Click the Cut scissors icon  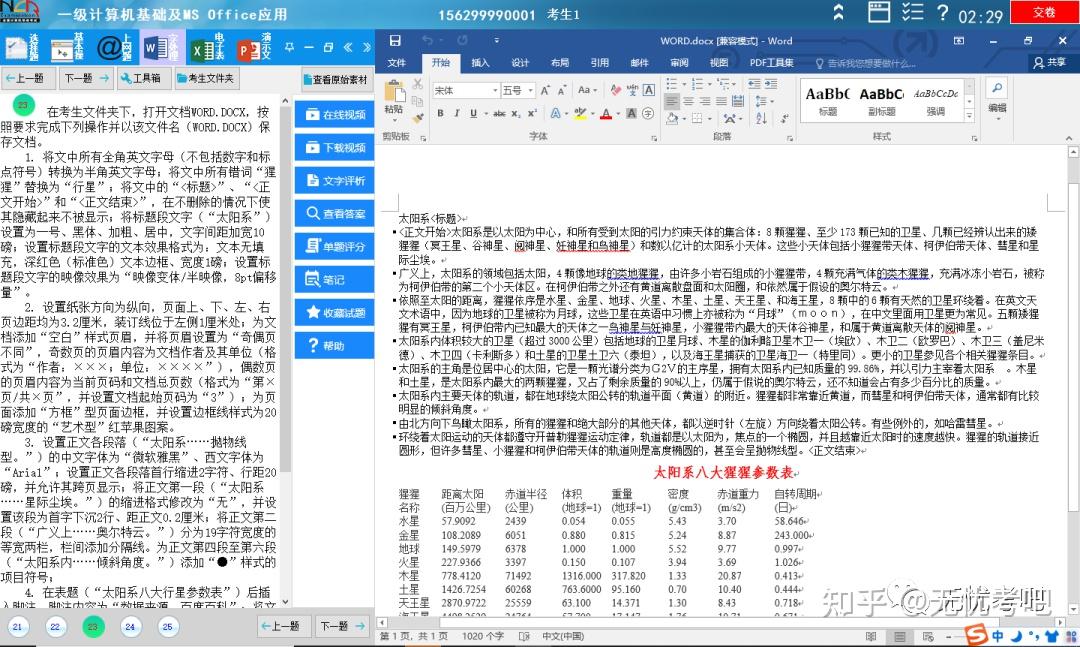tap(417, 84)
